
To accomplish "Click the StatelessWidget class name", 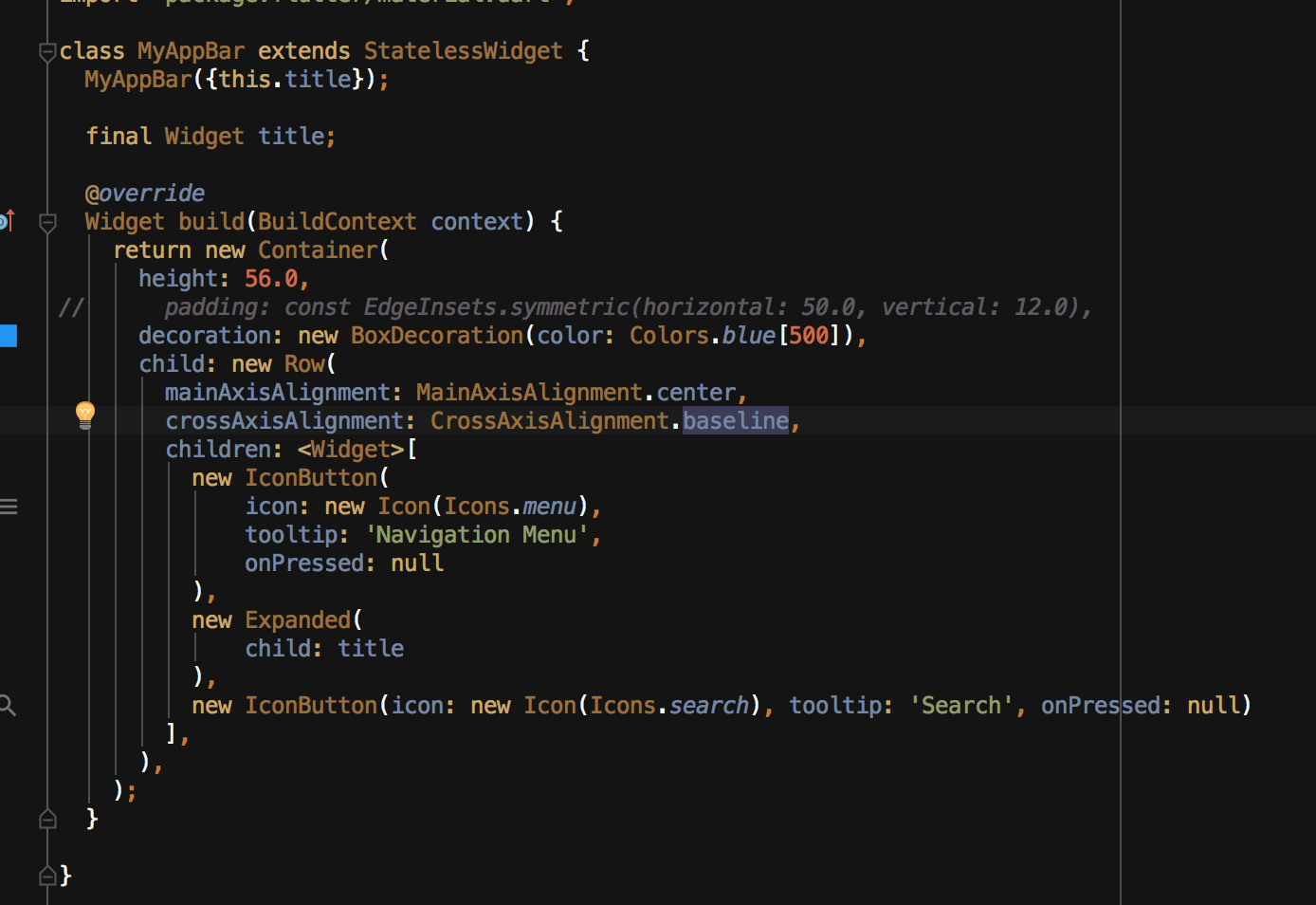I will click(x=463, y=50).
